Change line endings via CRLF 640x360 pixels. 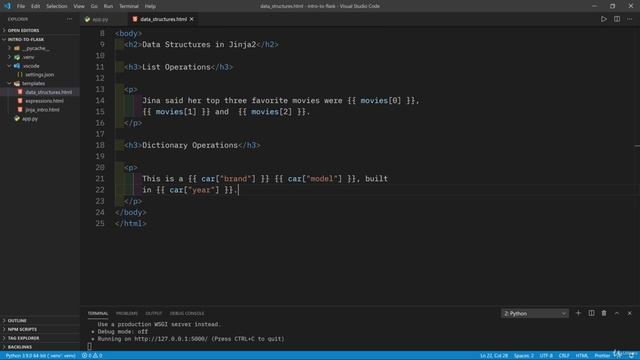click(x=564, y=356)
